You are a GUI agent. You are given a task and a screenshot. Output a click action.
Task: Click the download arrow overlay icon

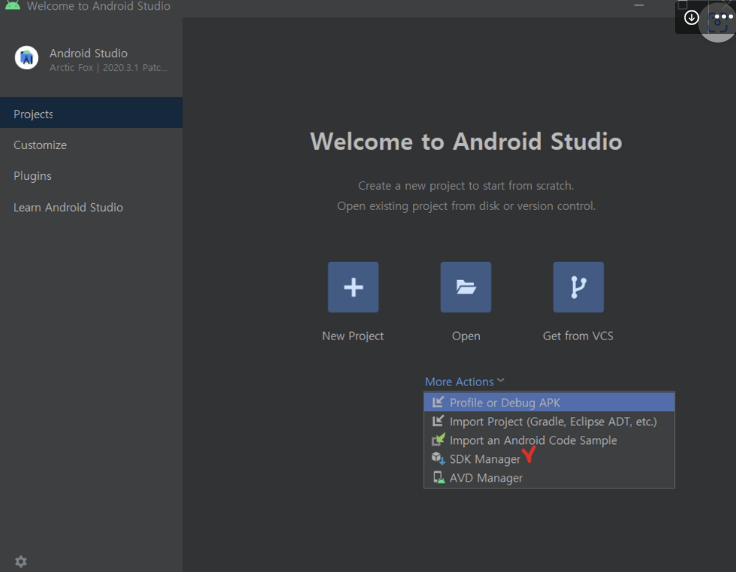click(x=691, y=18)
